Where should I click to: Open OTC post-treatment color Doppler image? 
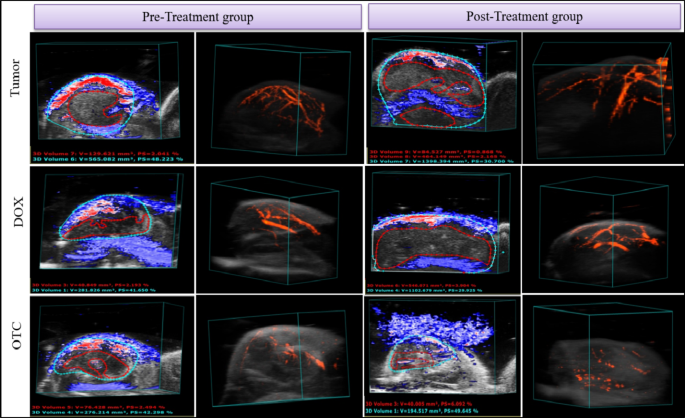pos(442,356)
